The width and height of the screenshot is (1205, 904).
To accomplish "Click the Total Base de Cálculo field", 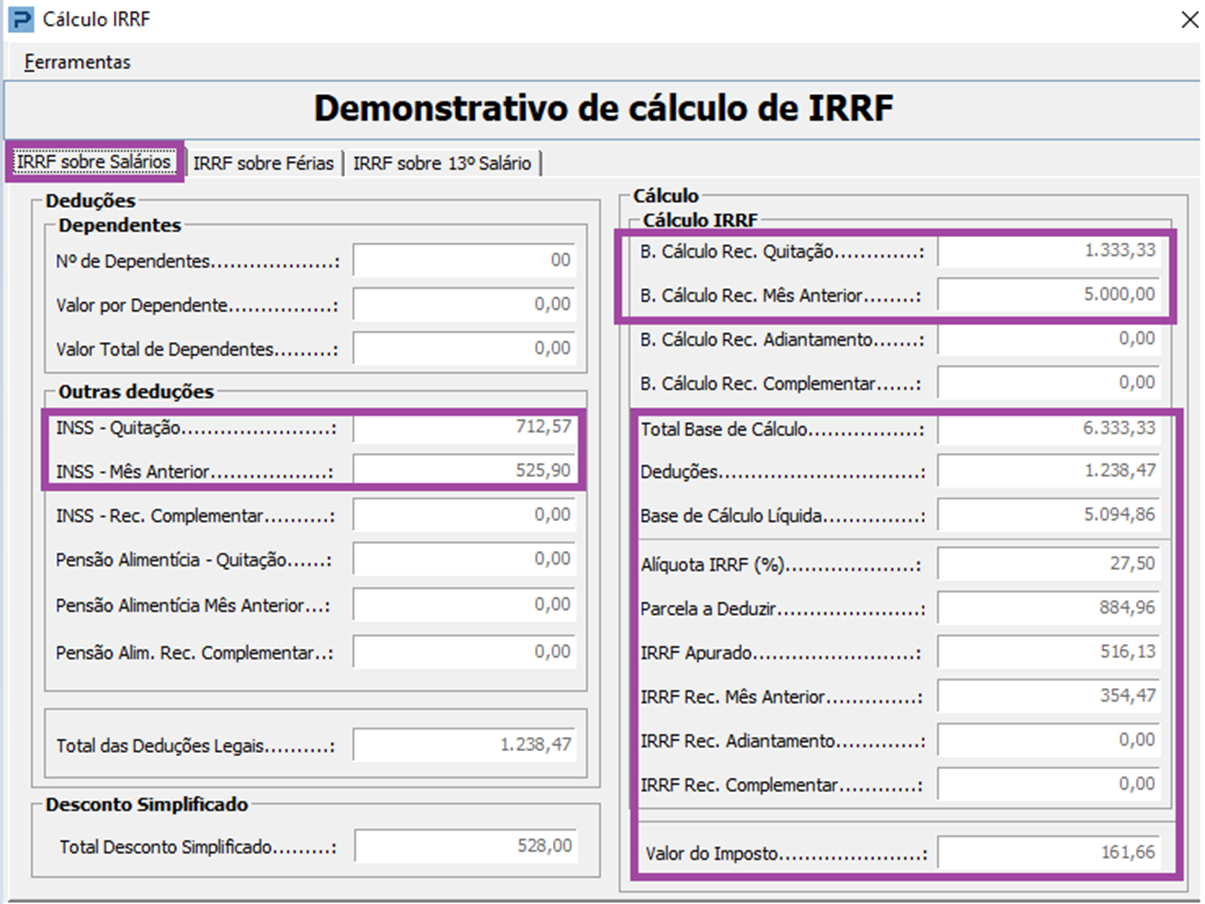I will point(1050,429).
